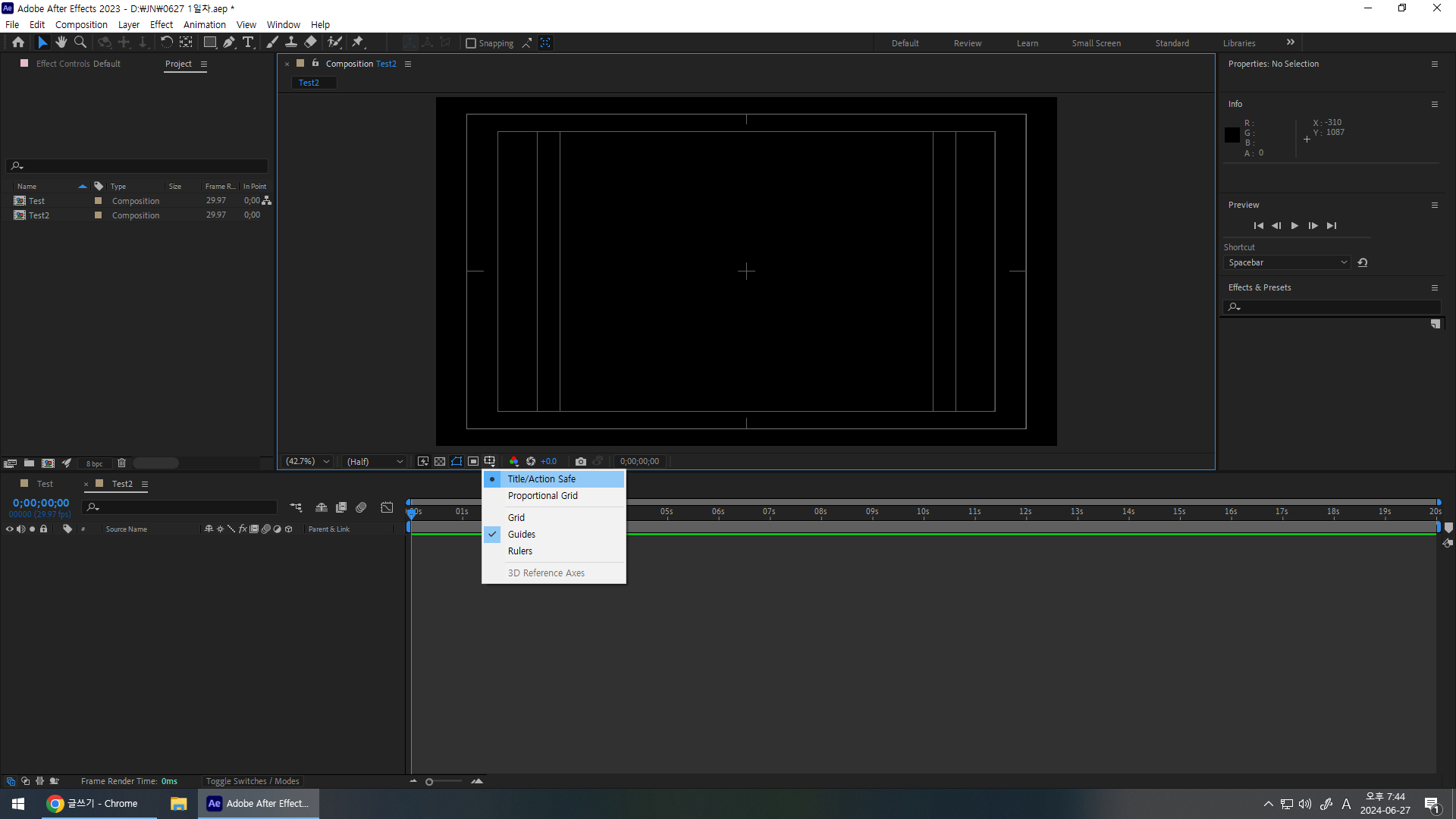
Task: Select the Type tool
Action: (248, 42)
